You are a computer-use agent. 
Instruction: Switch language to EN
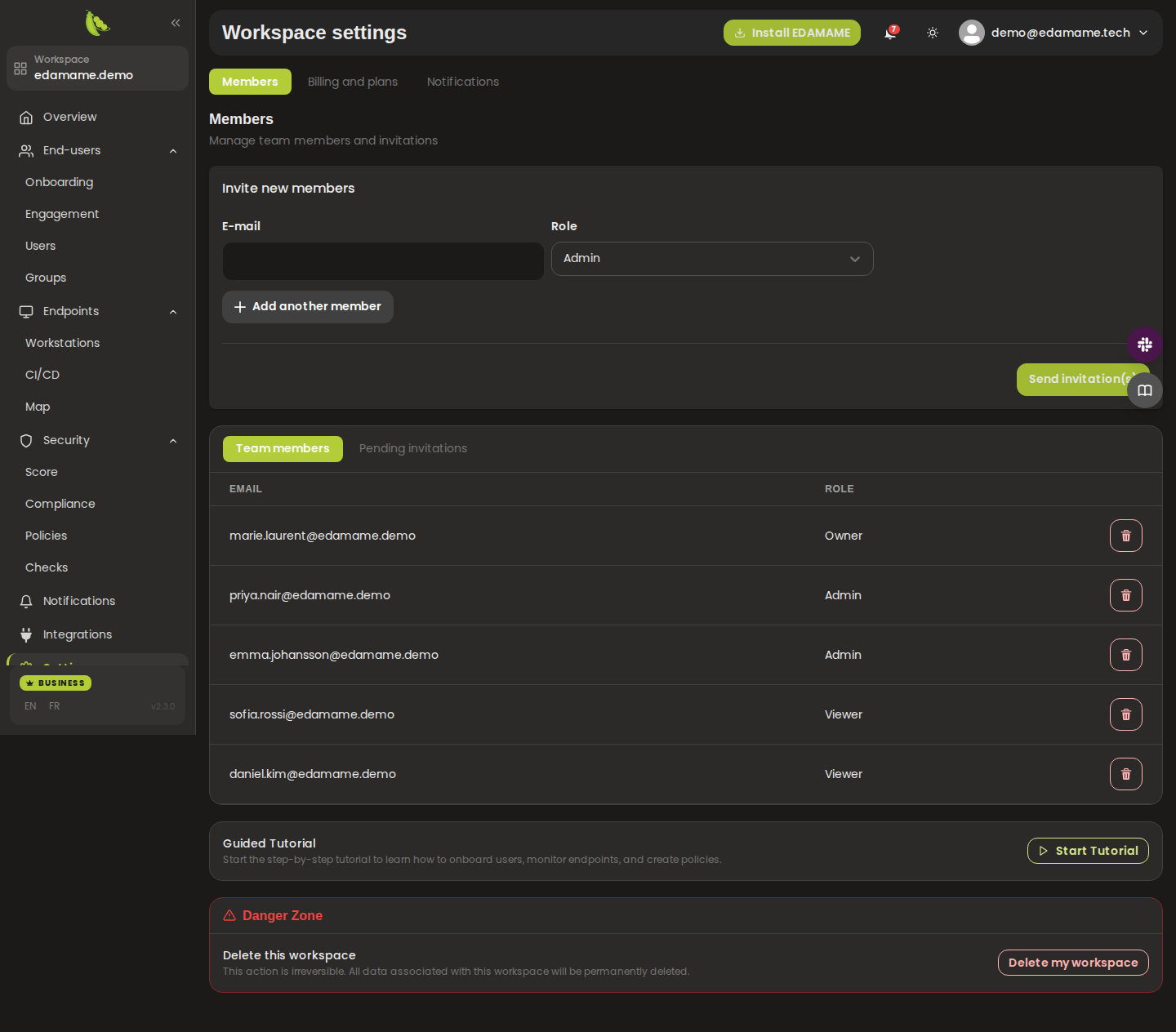[30, 706]
